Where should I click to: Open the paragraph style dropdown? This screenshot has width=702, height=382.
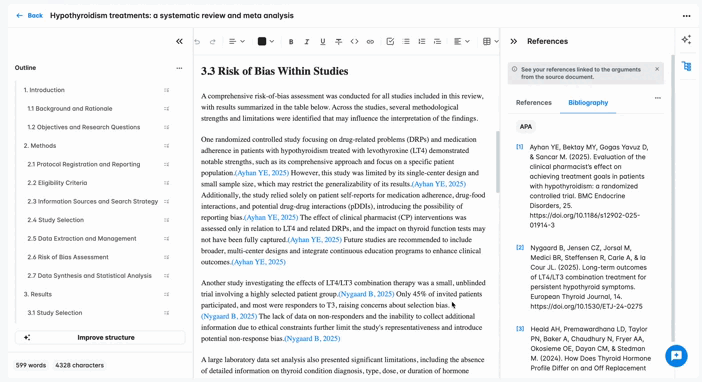(236, 42)
